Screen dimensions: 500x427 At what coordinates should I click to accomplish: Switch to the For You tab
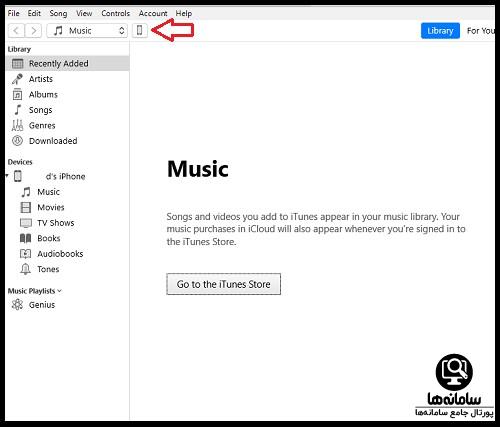[480, 31]
